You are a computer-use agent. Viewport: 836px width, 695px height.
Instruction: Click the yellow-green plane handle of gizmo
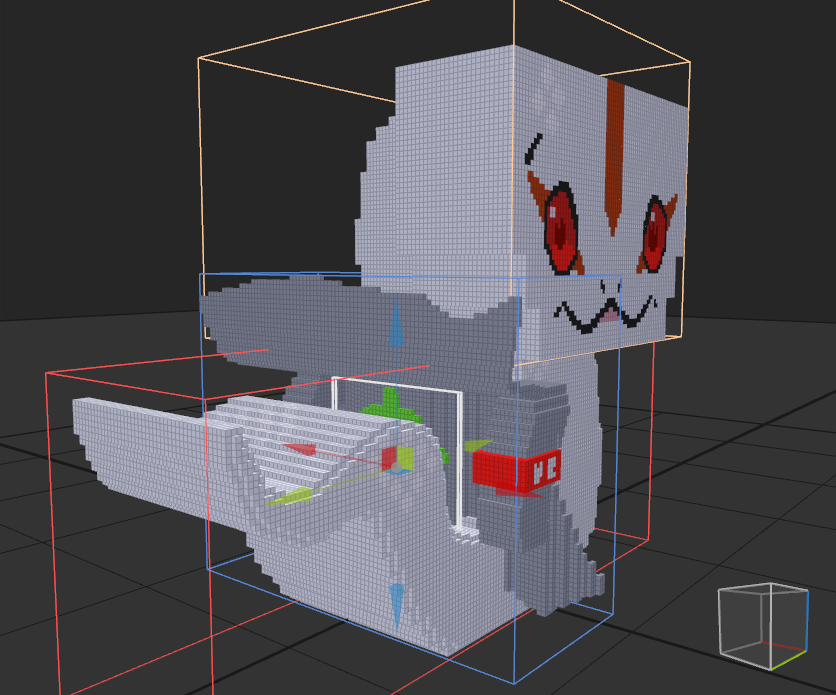tap(405, 458)
